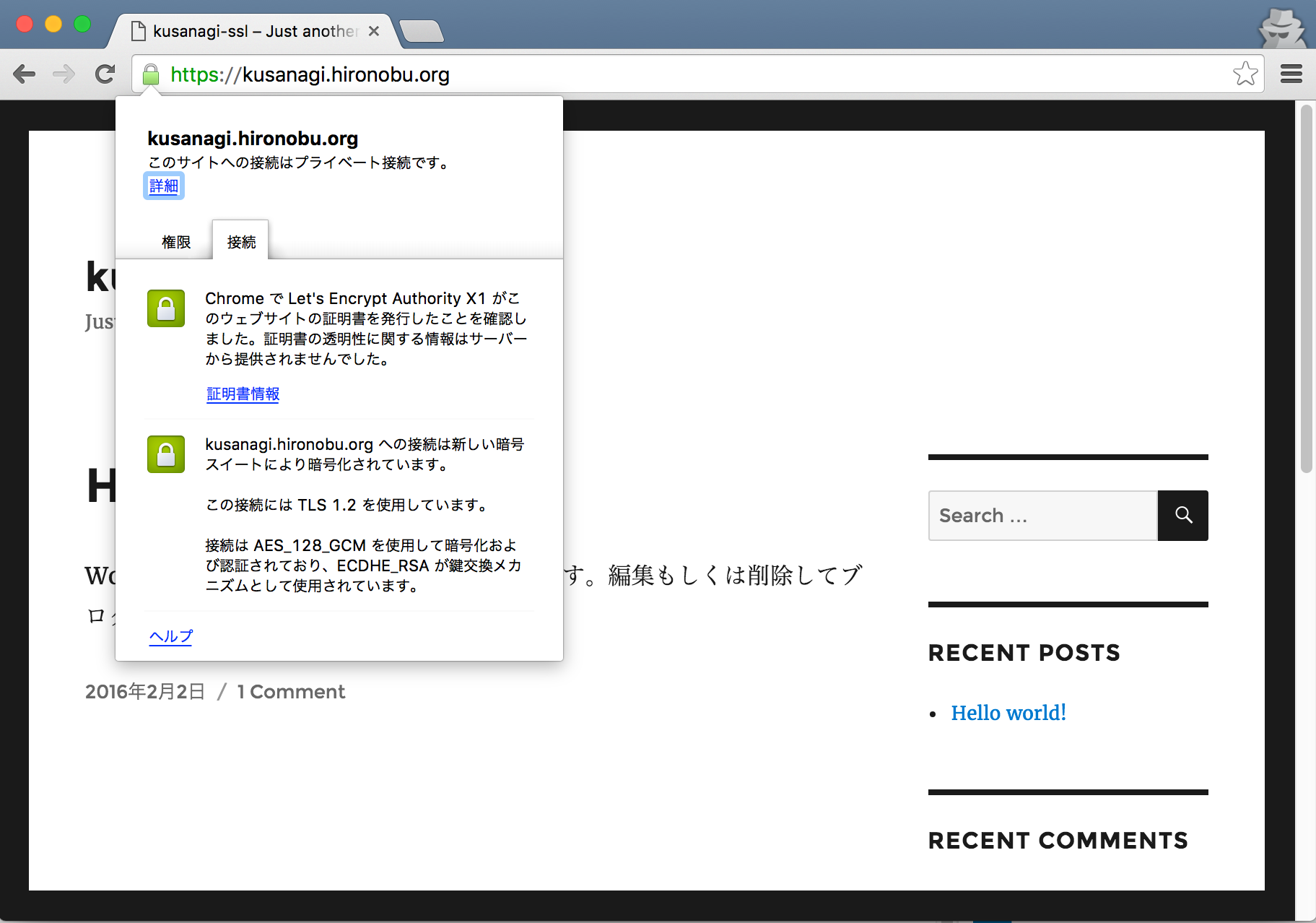
Task: Click the certificate padlock icon beside Let's Encrypt text
Action: 166,308
